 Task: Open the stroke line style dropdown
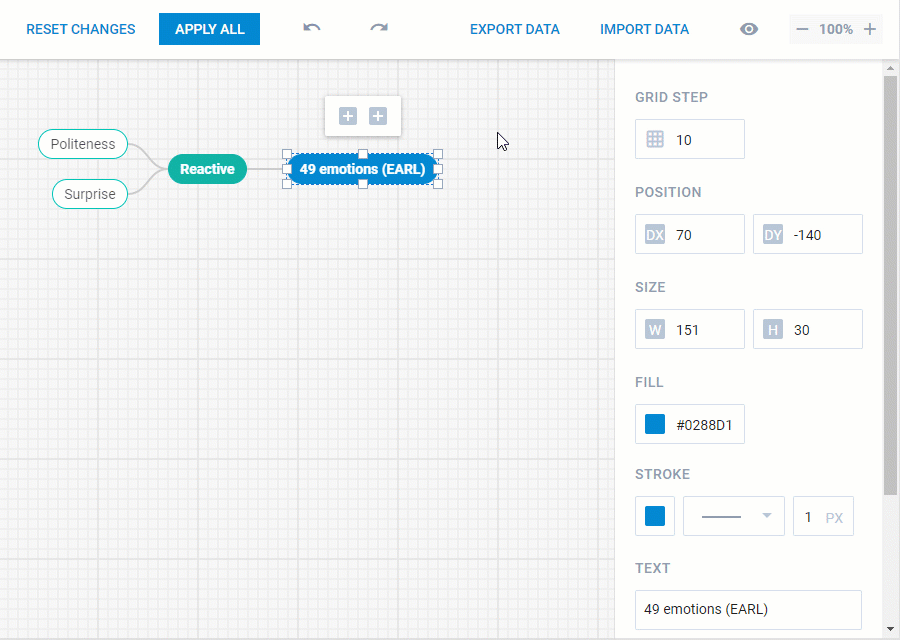pos(734,516)
